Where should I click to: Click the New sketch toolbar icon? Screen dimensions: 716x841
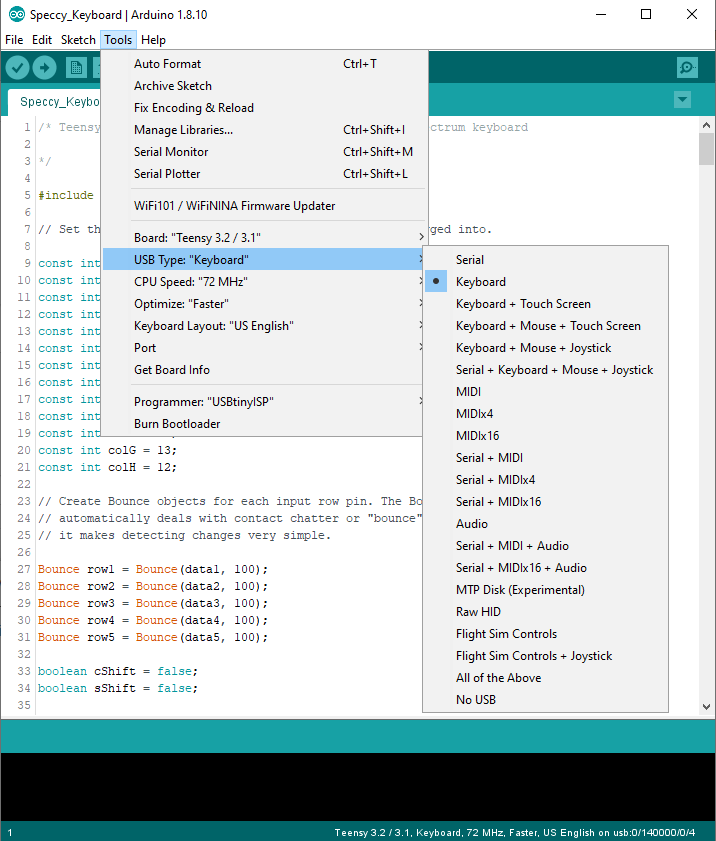(76, 68)
